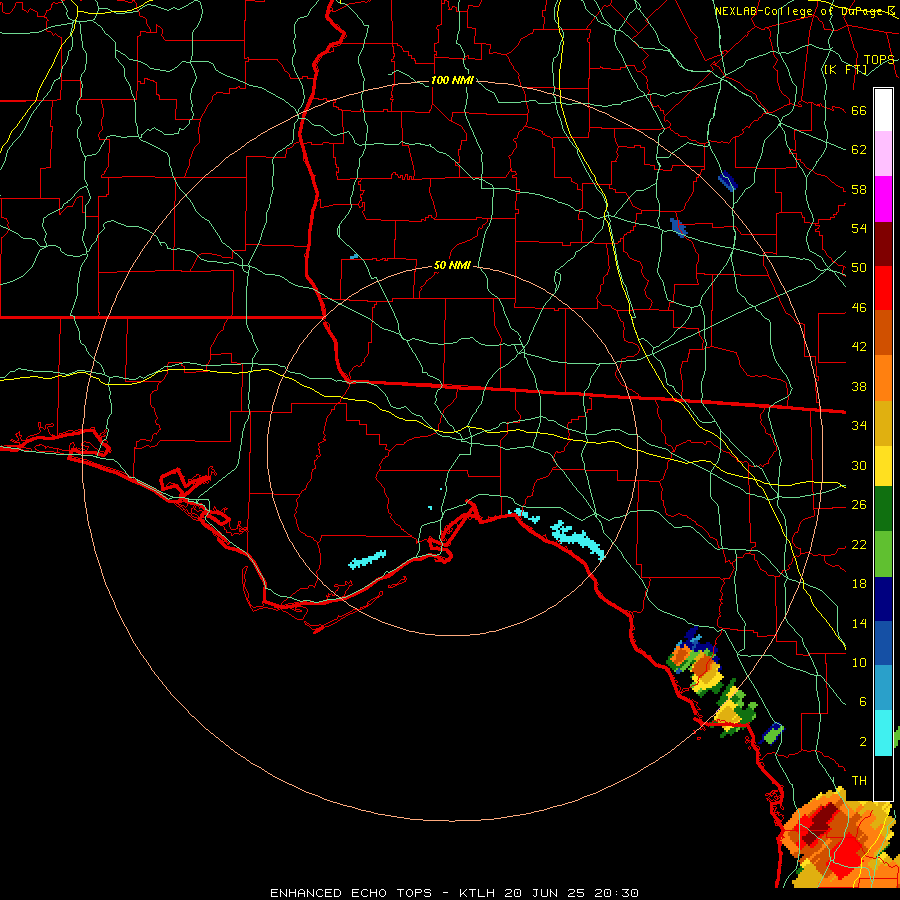Pick the 2 legend value
The image size is (900, 900).
click(x=862, y=742)
